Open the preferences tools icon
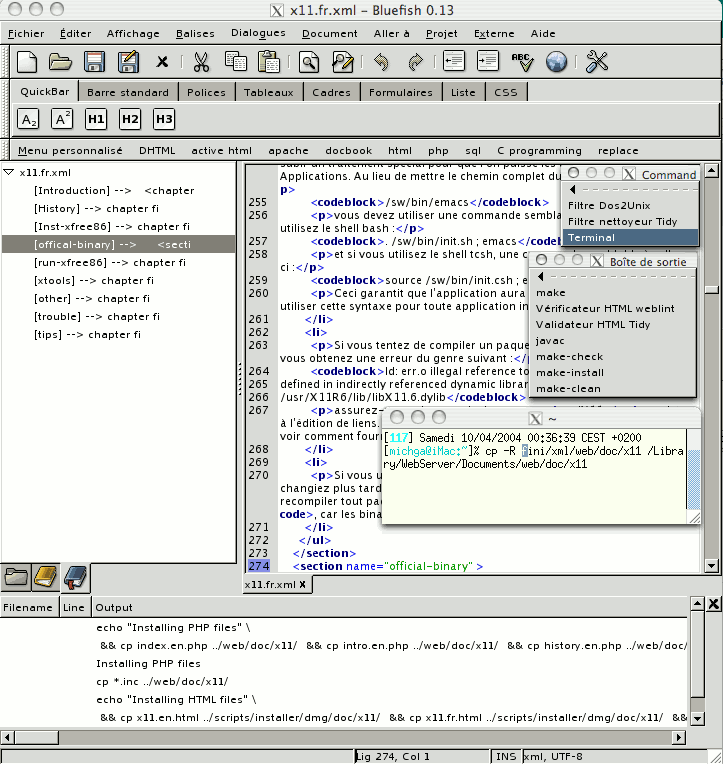This screenshot has width=723, height=764. pyautogui.click(x=597, y=62)
